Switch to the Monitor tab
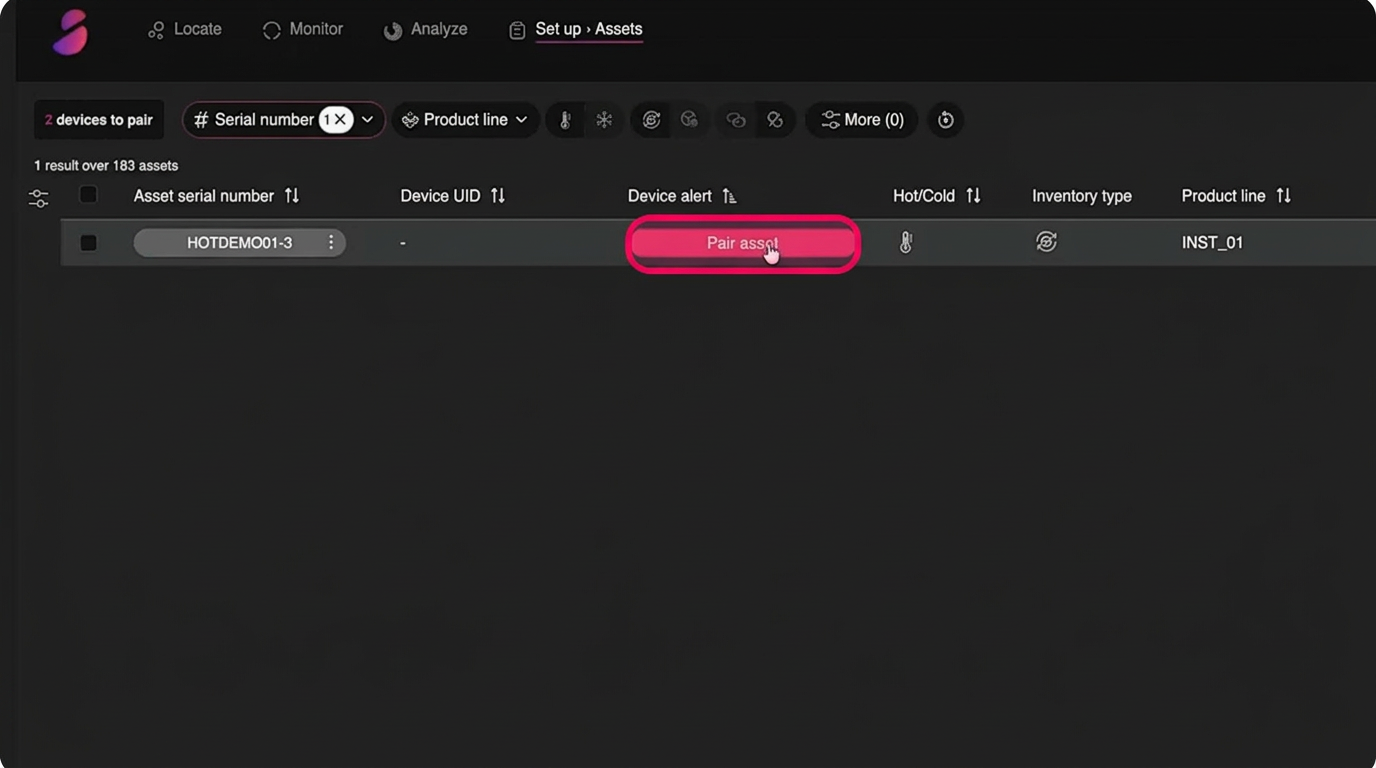This screenshot has width=1376, height=768. pyautogui.click(x=303, y=29)
